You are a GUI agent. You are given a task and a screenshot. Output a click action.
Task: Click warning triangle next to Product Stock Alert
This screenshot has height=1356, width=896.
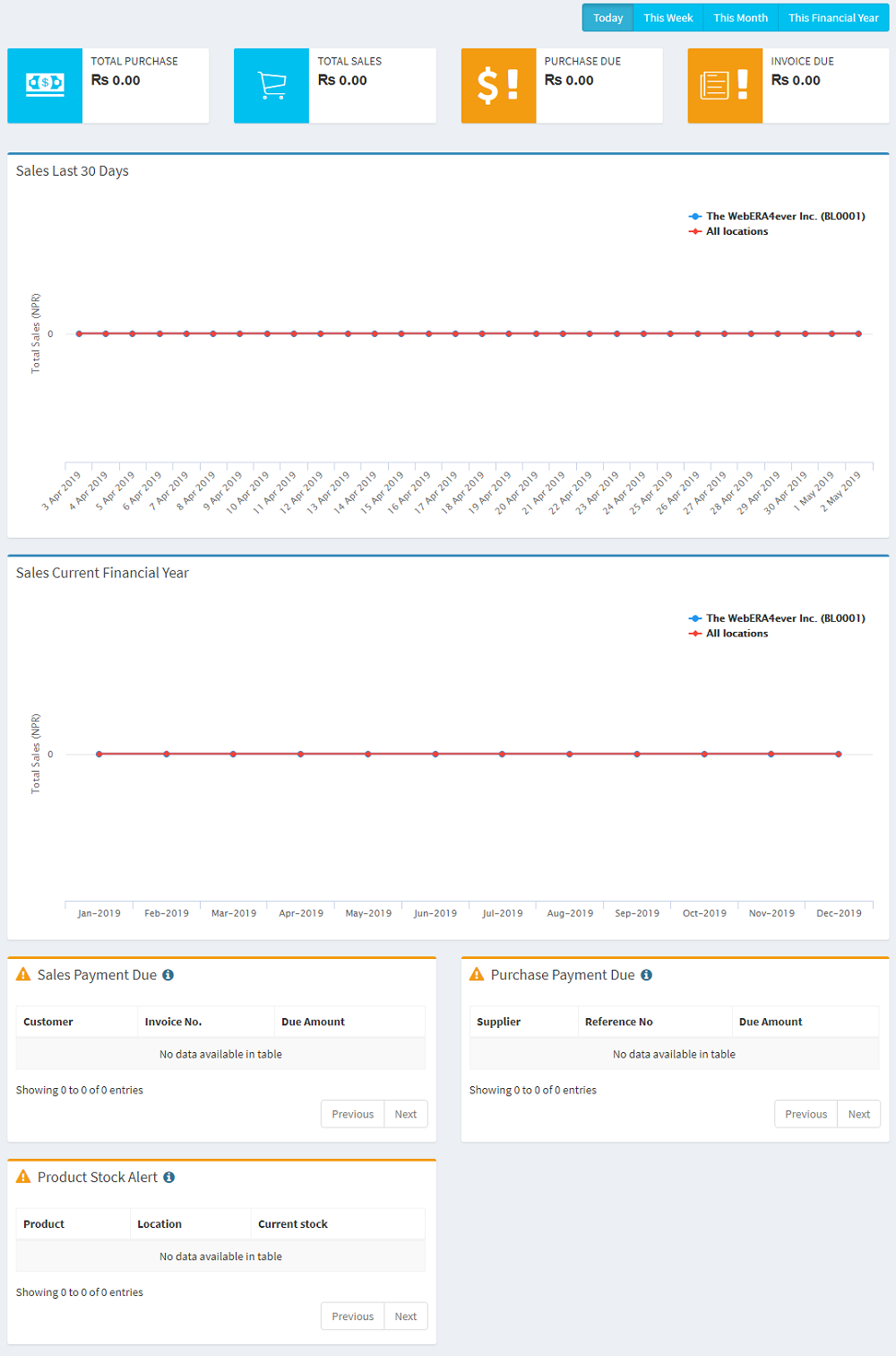[24, 1177]
